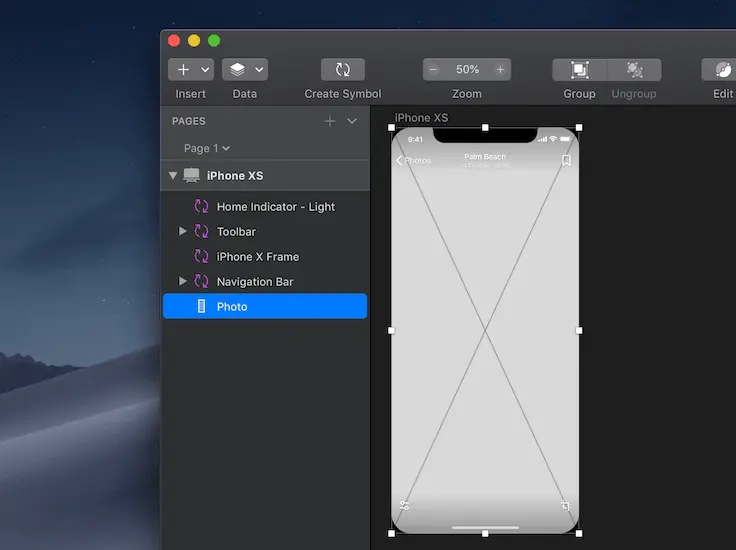Select the Photo layer row
Viewport: 736px width, 550px height.
click(x=265, y=306)
